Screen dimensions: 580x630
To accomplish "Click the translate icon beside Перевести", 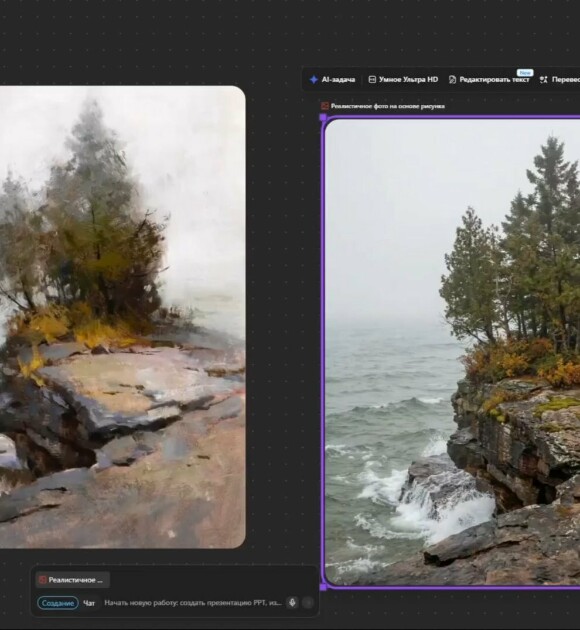I will point(543,80).
